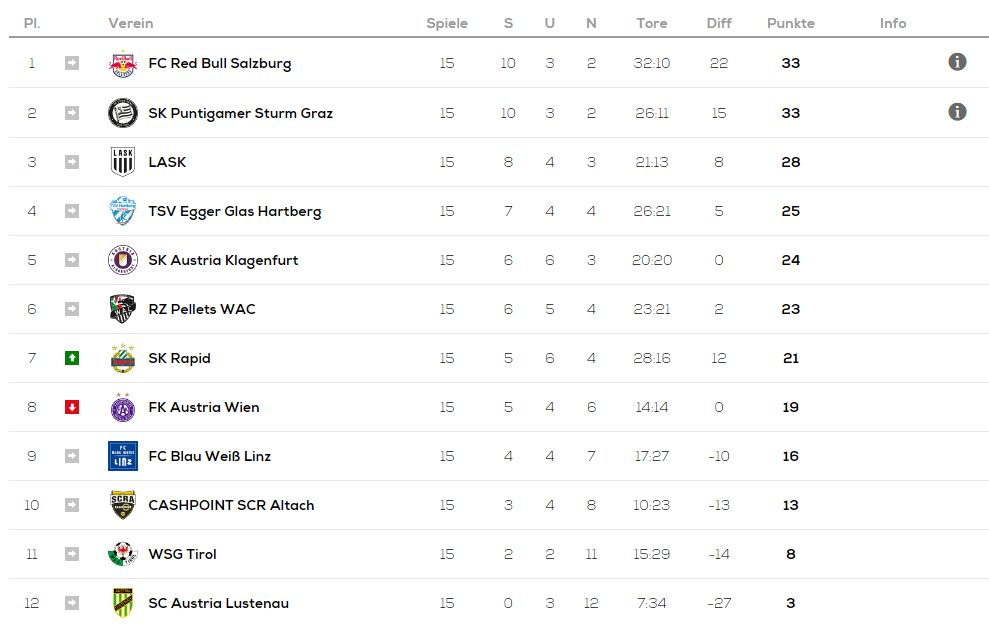Click the LASK club crest icon
989x644 pixels.
tap(122, 162)
